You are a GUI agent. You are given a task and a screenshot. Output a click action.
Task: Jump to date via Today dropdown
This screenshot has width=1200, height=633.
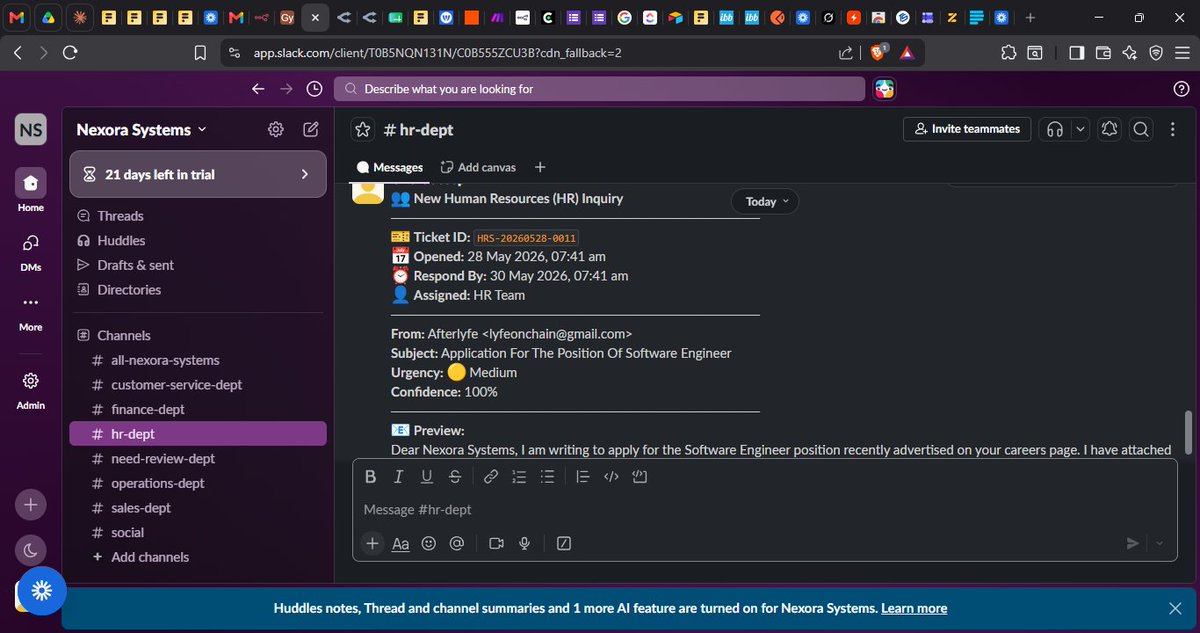click(x=766, y=201)
